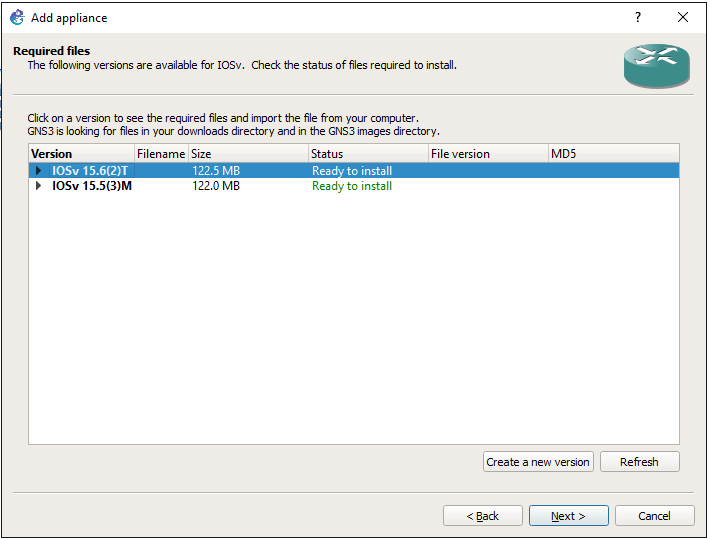Refresh the list of versions
Viewport: 710px width, 539px height.
(639, 462)
